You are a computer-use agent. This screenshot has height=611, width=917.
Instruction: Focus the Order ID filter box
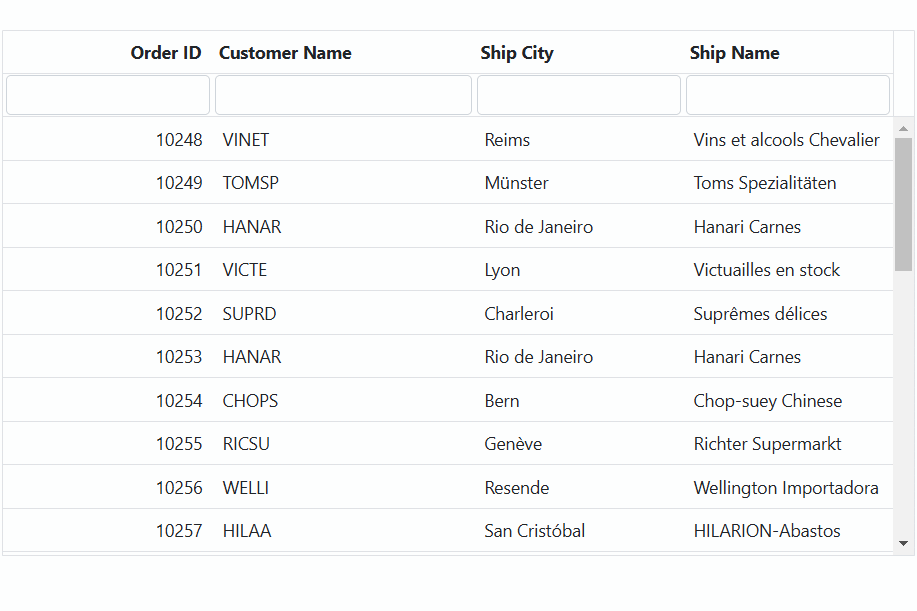[x=108, y=95]
